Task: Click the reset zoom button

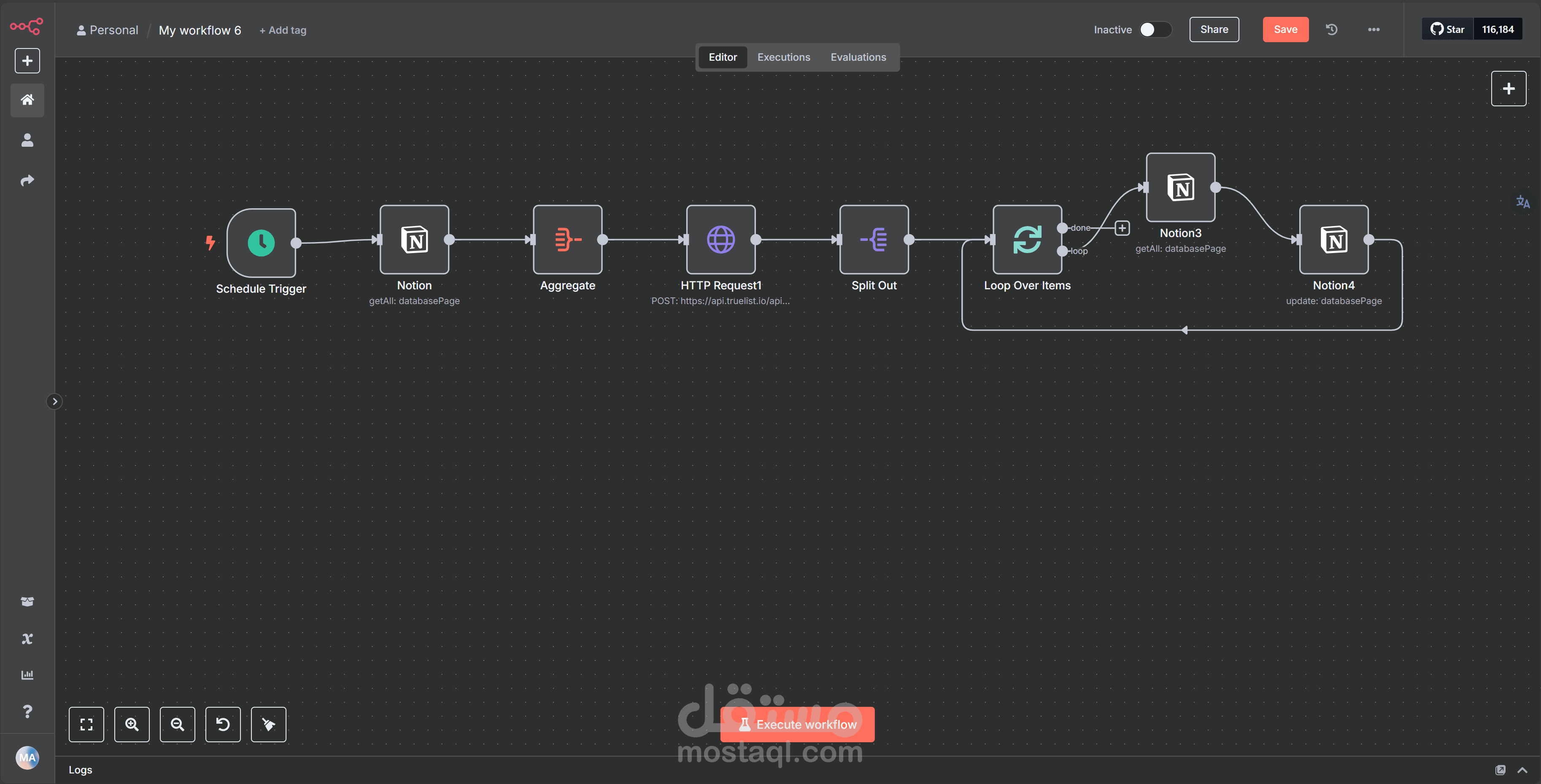Action: coord(223,724)
